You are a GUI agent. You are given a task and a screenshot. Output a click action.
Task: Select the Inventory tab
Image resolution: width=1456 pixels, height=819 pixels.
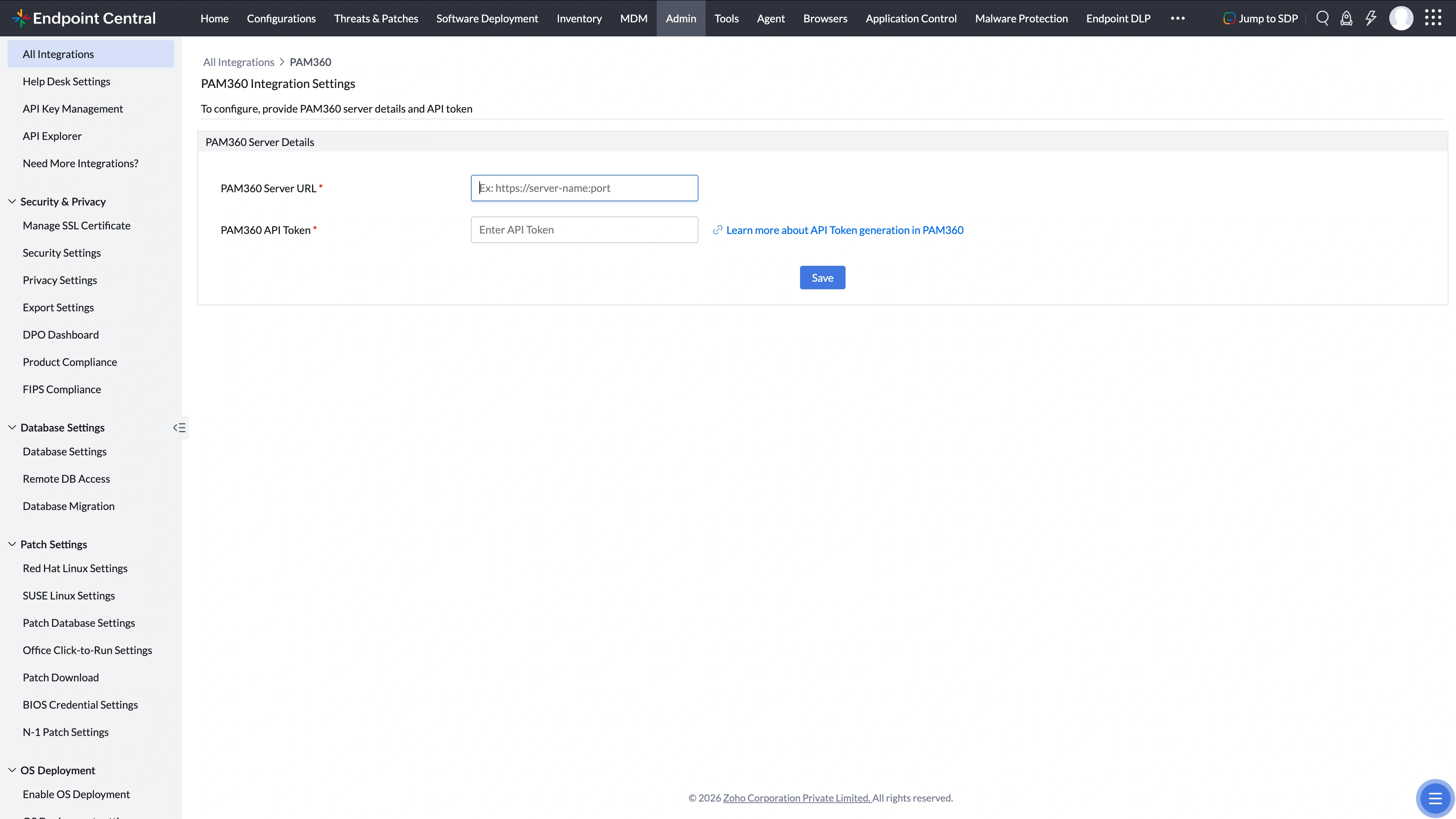pos(579,18)
